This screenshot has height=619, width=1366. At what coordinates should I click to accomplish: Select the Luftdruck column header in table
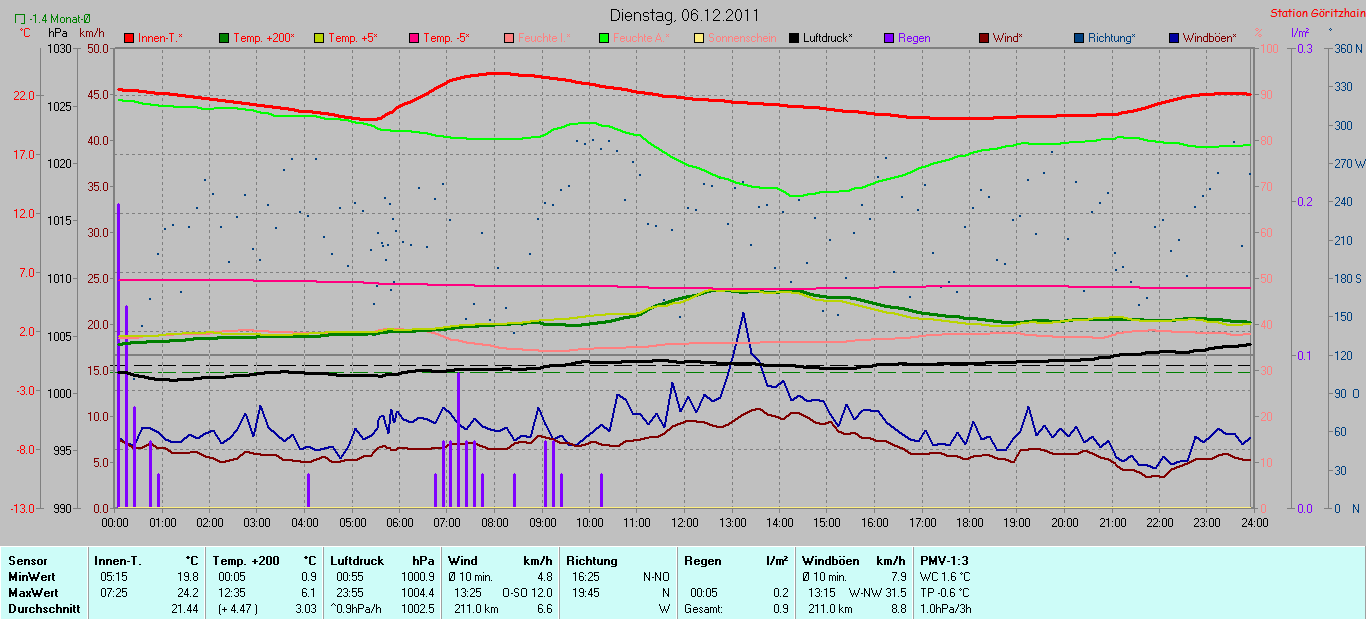[356, 561]
